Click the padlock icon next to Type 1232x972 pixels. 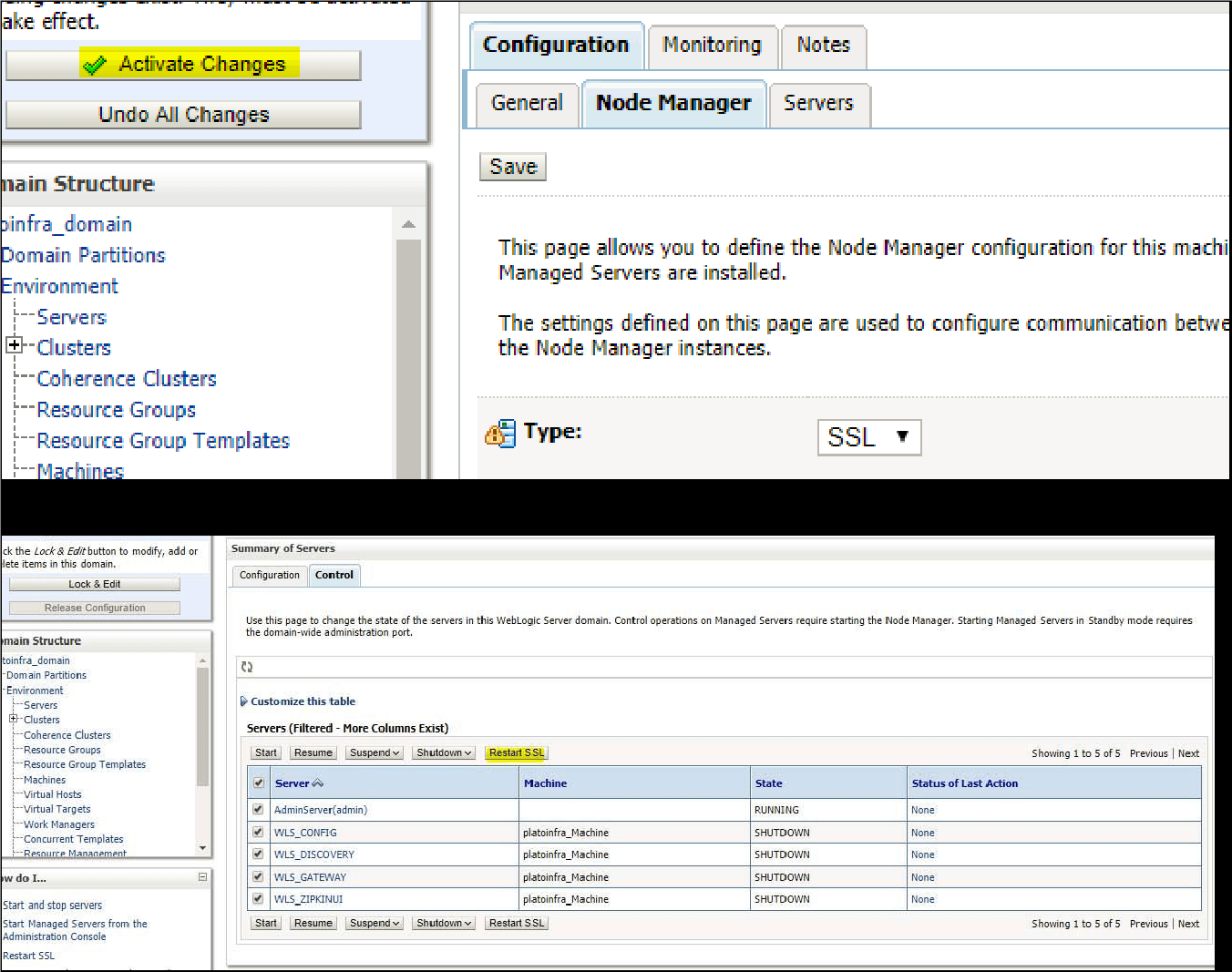[x=500, y=434]
